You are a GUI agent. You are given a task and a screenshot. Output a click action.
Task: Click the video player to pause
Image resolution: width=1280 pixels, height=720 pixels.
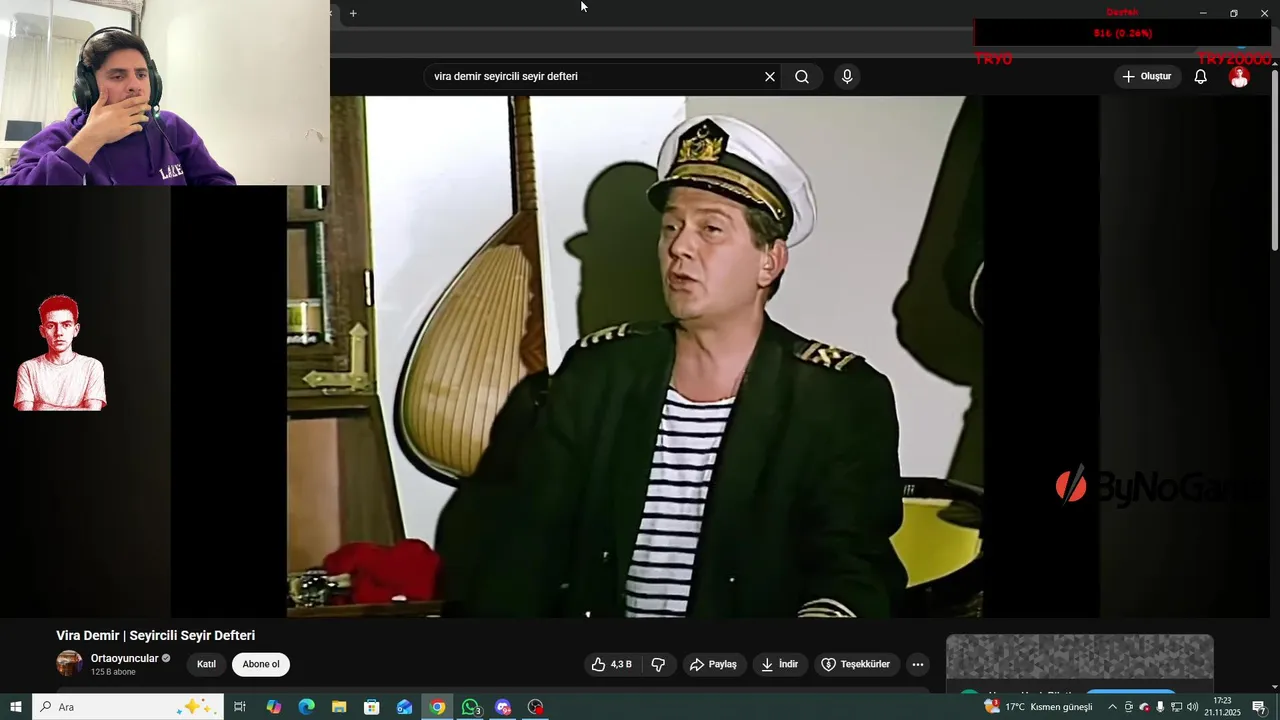coord(635,357)
